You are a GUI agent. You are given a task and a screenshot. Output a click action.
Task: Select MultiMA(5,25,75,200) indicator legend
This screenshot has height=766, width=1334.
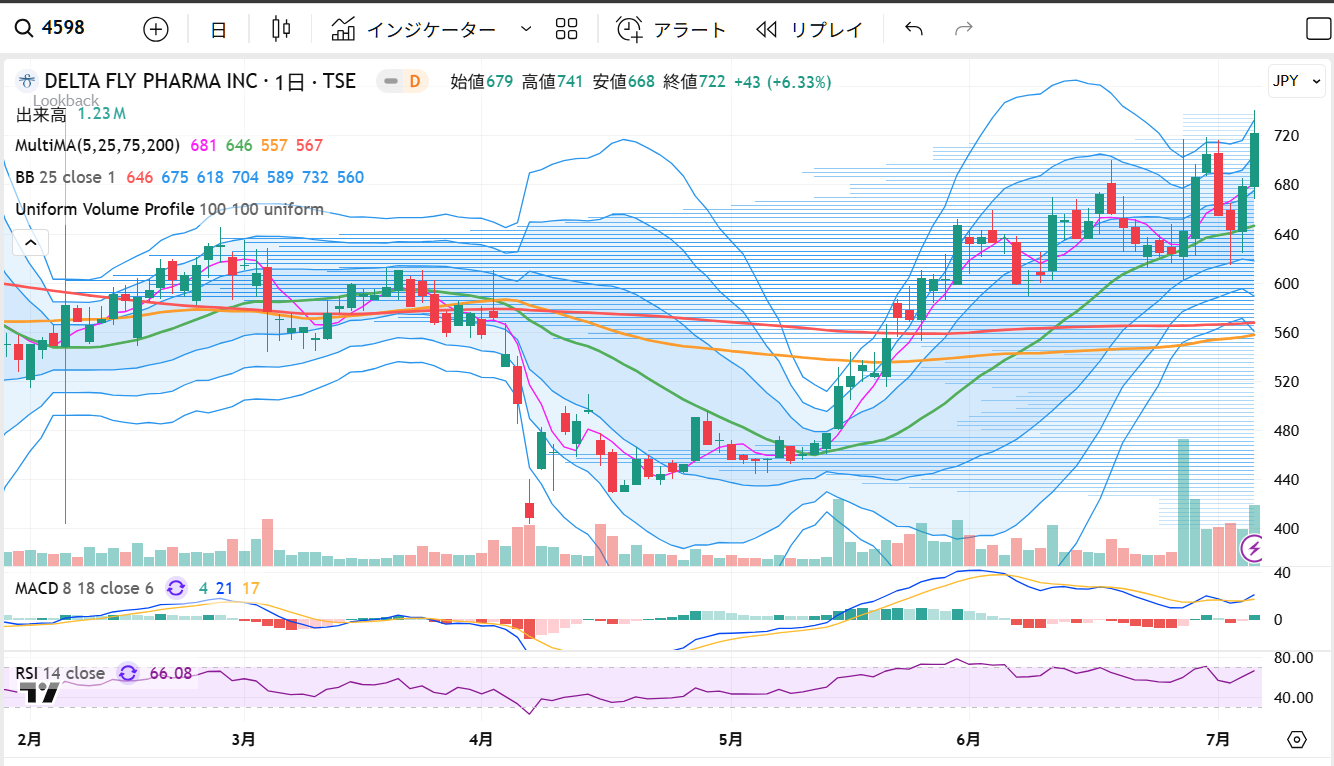pyautogui.click(x=98, y=145)
